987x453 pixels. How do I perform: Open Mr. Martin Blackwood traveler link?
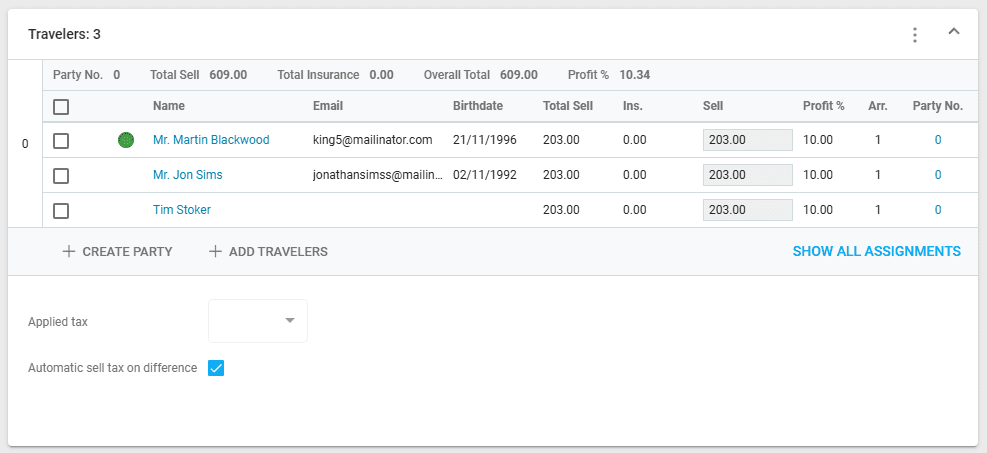click(x=211, y=140)
